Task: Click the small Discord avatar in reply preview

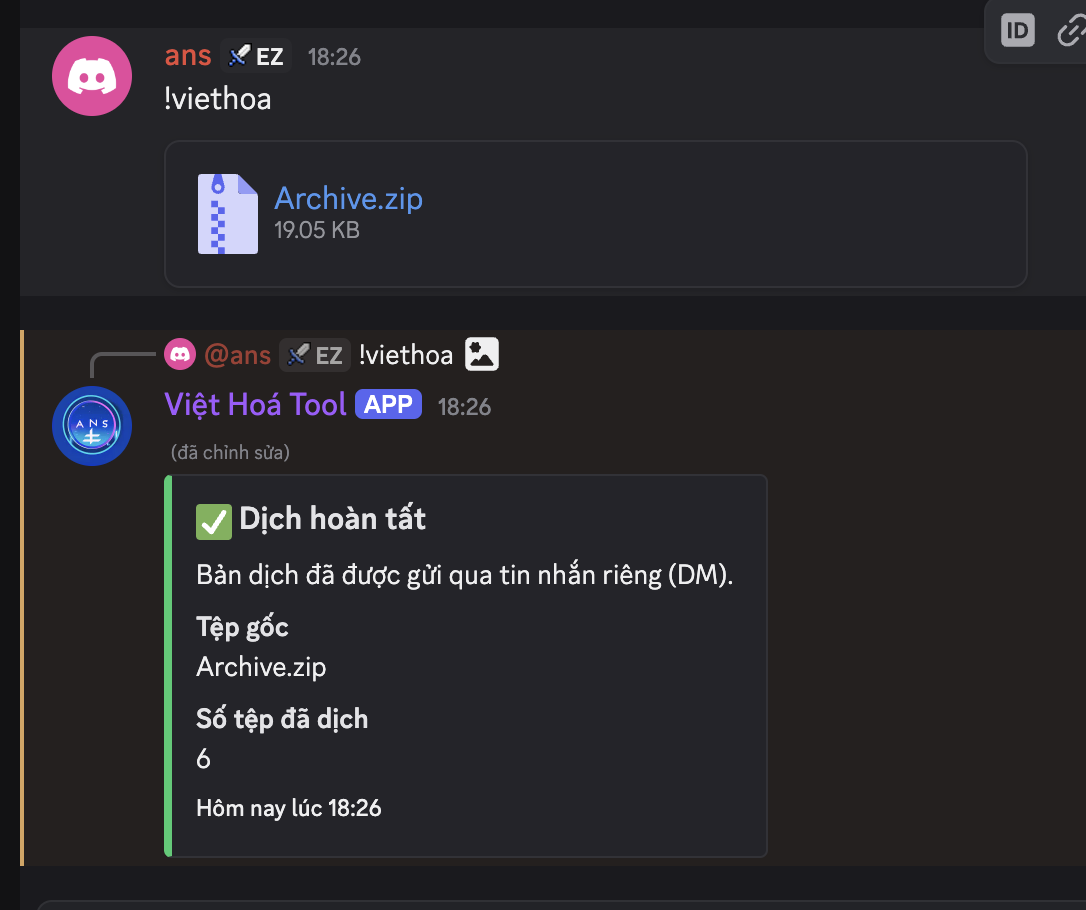Action: tap(180, 354)
